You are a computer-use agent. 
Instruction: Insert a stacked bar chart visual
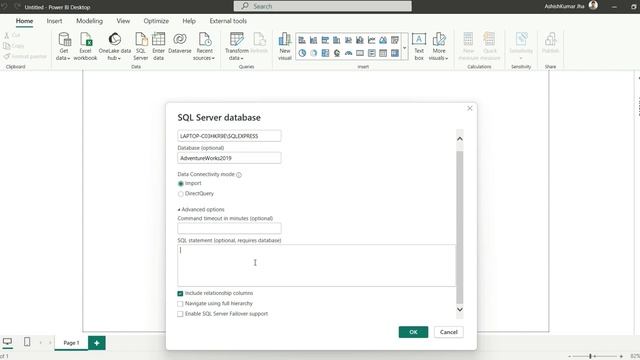point(302,40)
